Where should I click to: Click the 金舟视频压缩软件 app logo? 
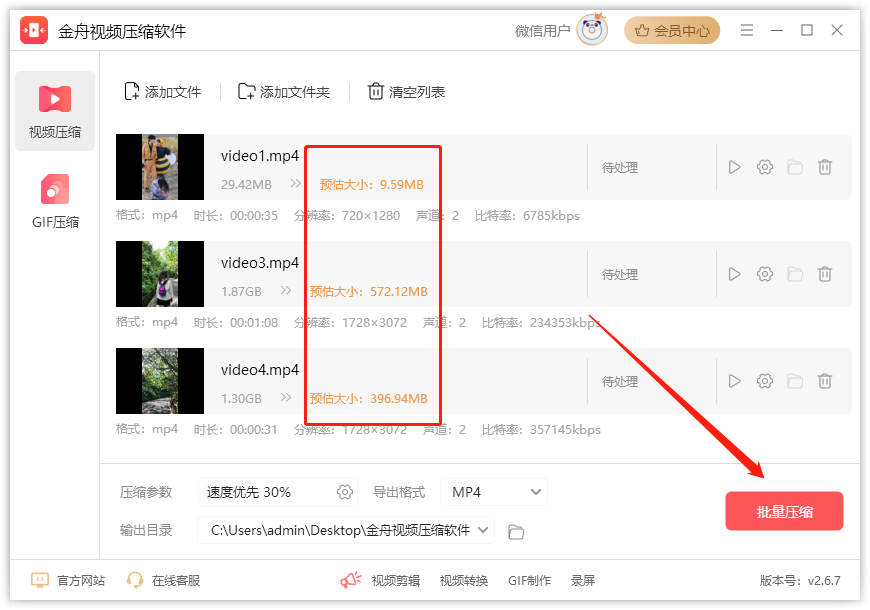pos(34,30)
